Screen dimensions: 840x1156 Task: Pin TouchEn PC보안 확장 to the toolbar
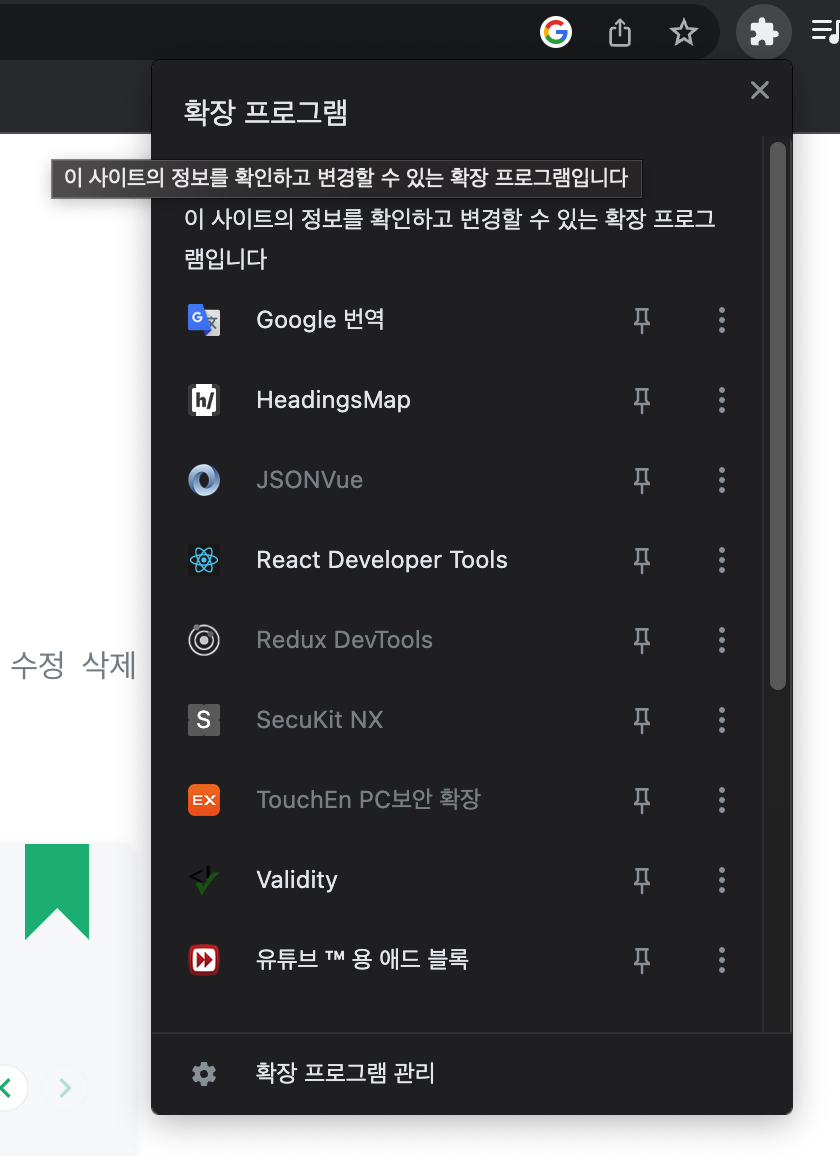[x=642, y=800]
